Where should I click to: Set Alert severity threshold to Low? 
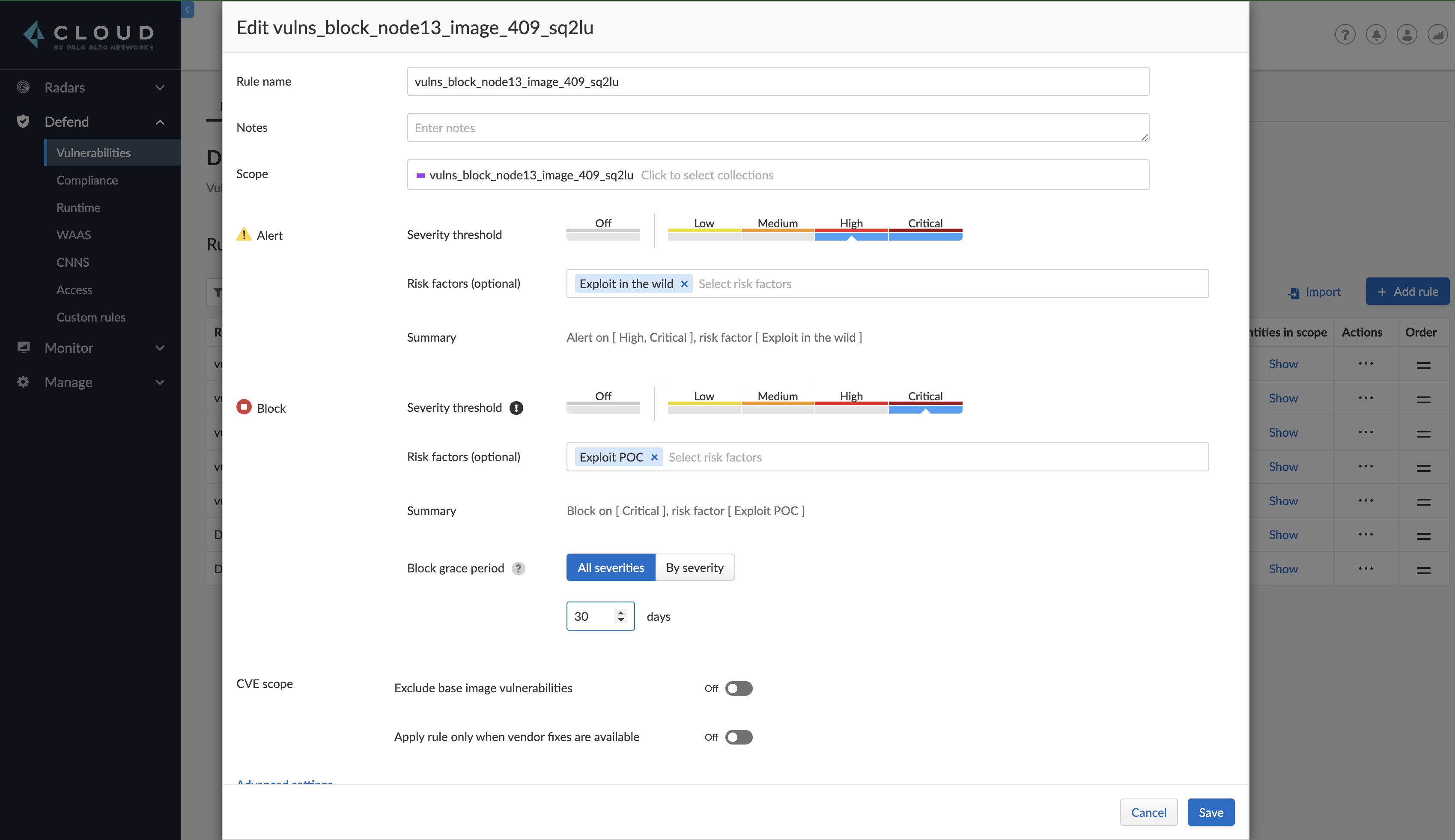pos(704,229)
